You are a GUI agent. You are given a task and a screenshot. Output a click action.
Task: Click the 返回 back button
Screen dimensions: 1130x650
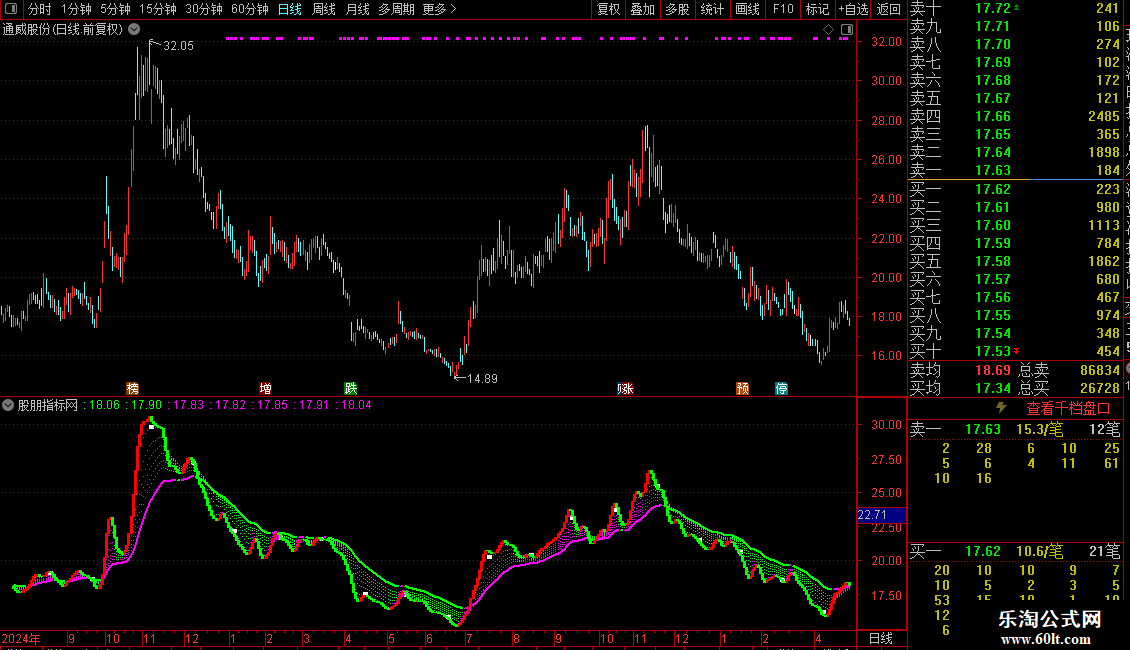click(x=889, y=9)
